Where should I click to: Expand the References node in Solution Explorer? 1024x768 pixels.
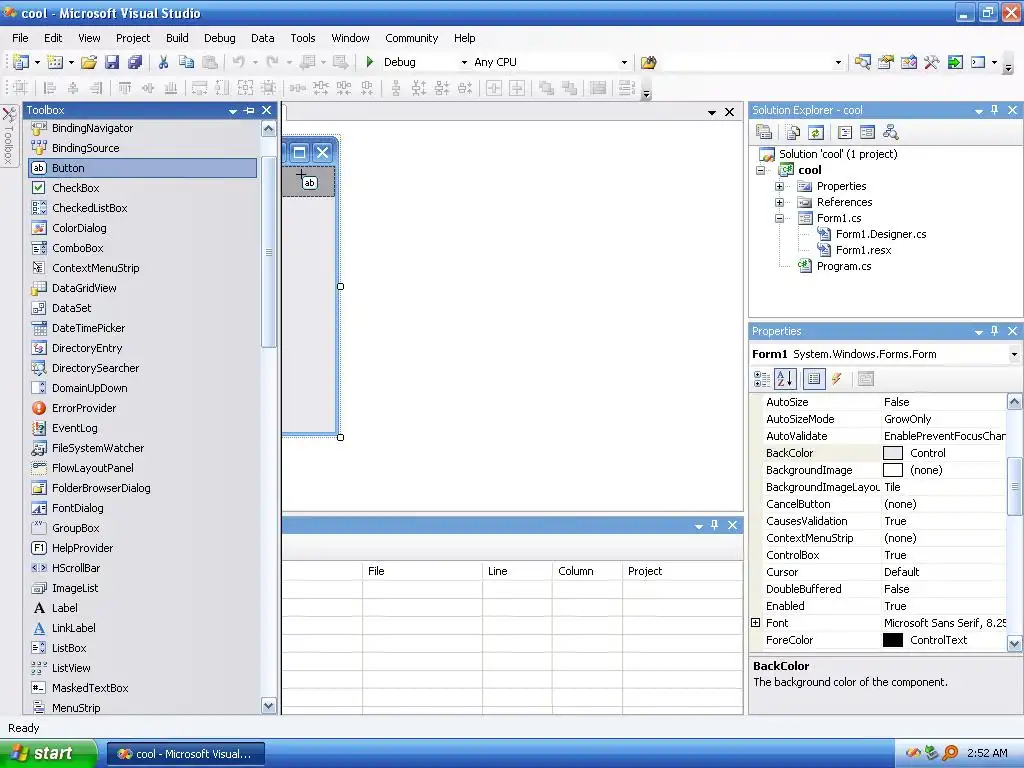coord(779,202)
